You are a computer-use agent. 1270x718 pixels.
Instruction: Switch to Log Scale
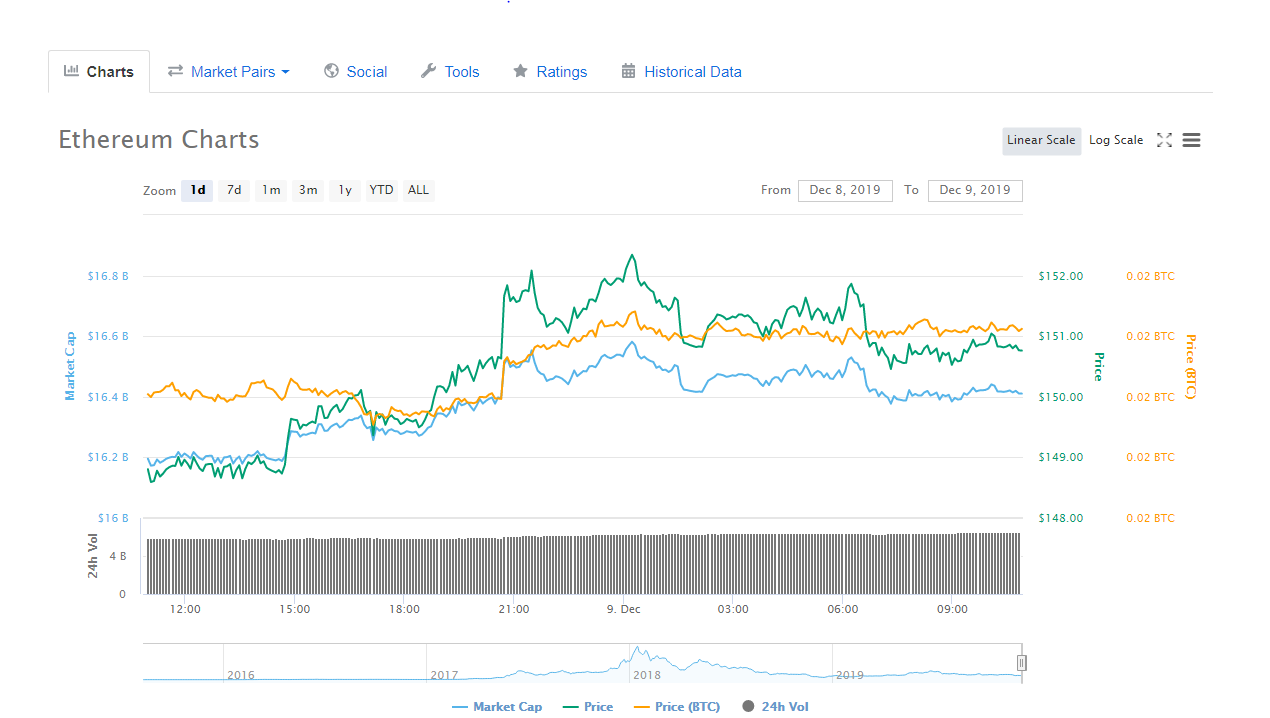(x=1116, y=141)
